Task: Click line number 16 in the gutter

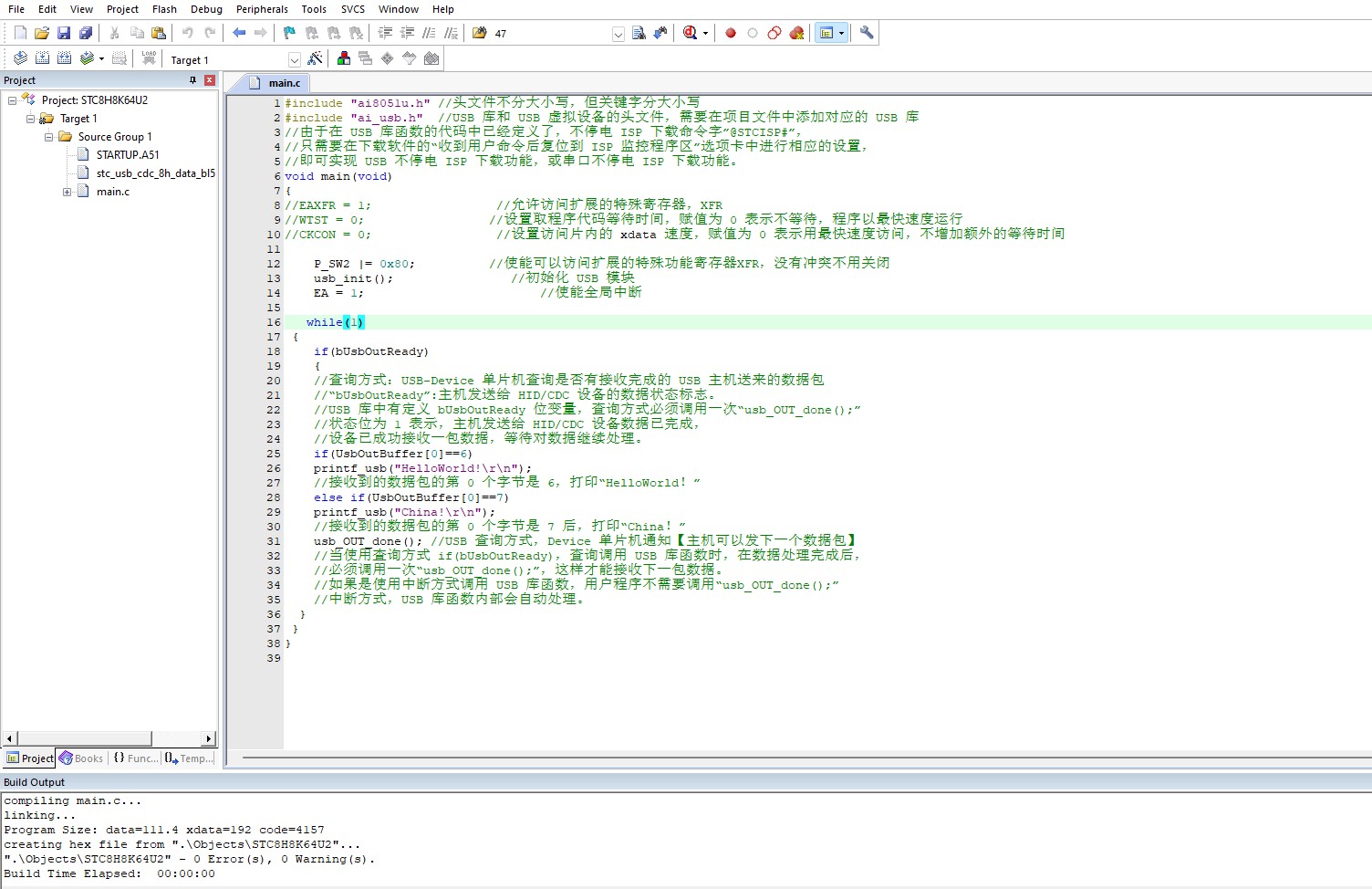Action: tap(274, 322)
